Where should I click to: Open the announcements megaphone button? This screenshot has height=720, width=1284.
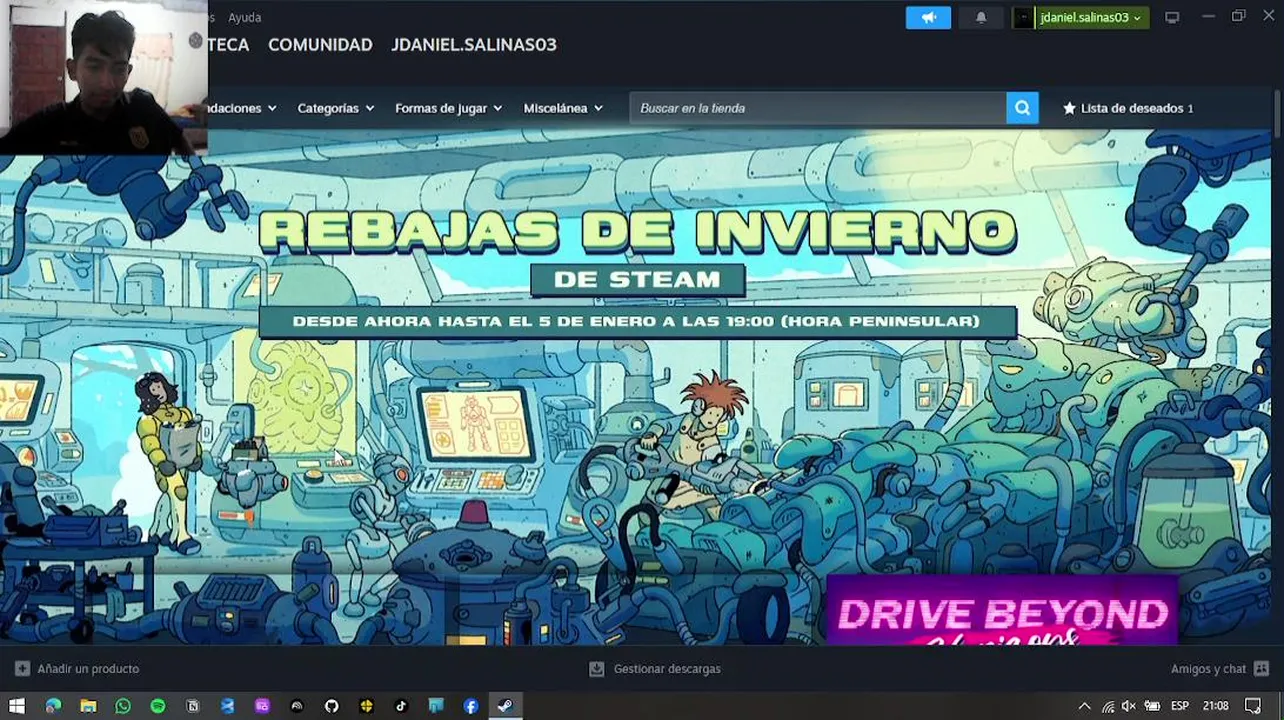(928, 18)
